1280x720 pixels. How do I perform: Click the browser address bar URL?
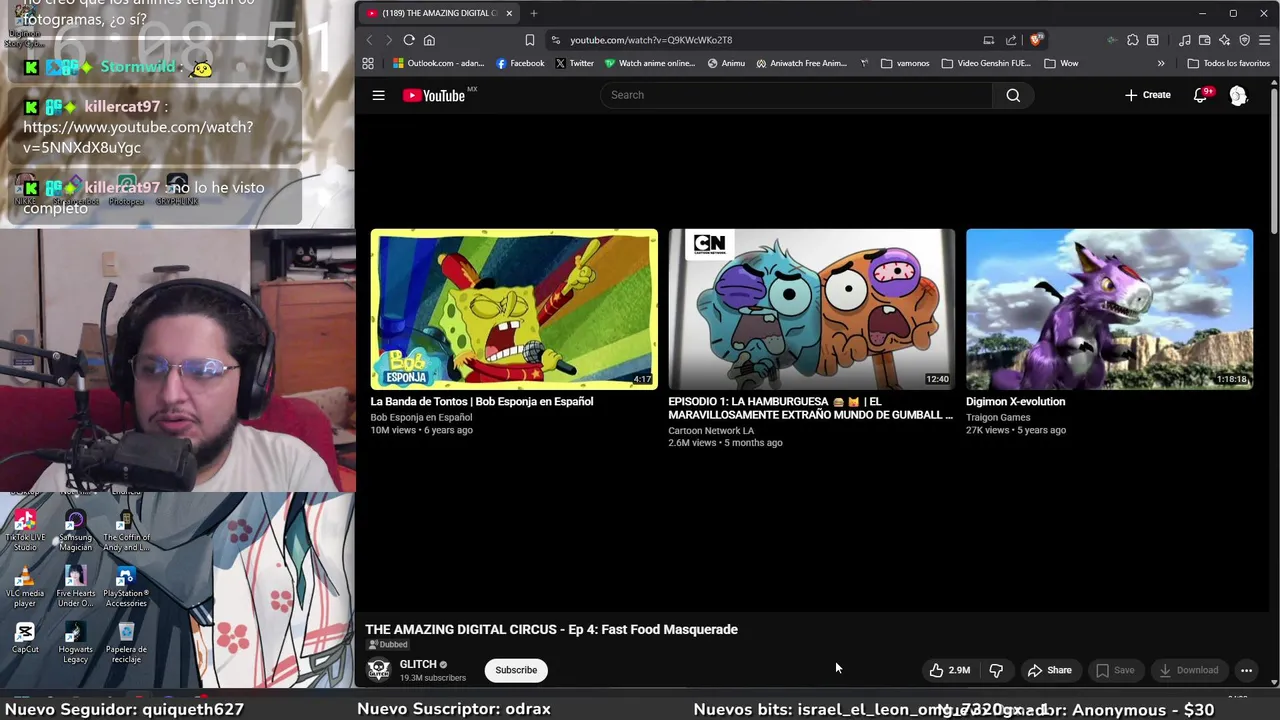tap(651, 40)
